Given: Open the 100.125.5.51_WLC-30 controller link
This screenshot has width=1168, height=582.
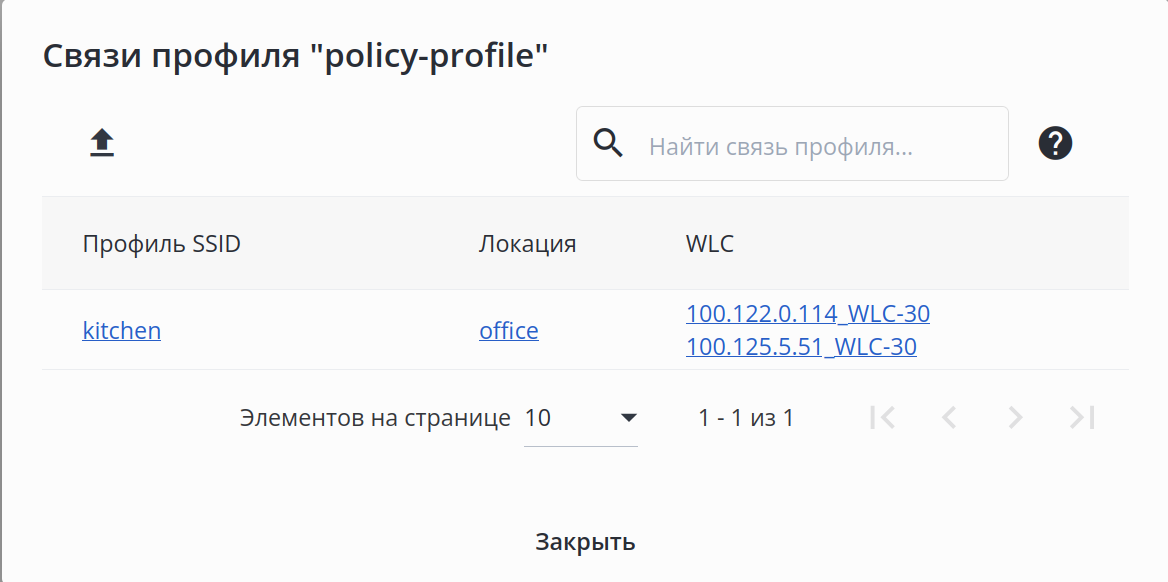Looking at the screenshot, I should point(801,347).
